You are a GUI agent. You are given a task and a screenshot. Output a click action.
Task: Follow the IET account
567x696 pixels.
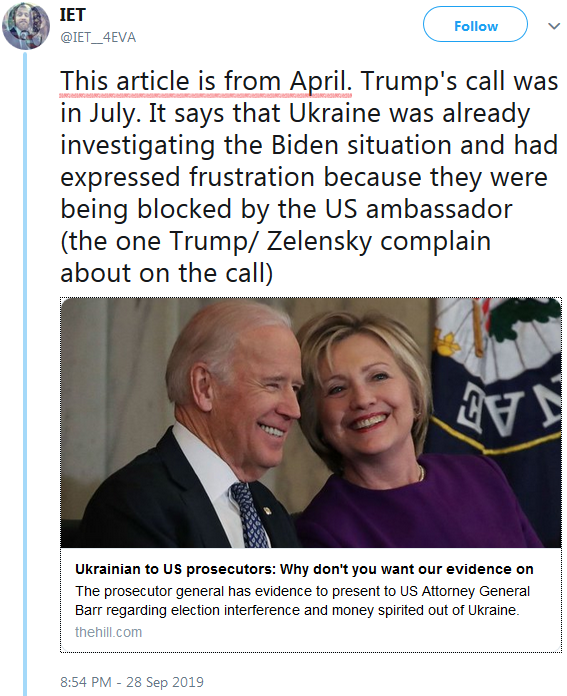(x=475, y=24)
